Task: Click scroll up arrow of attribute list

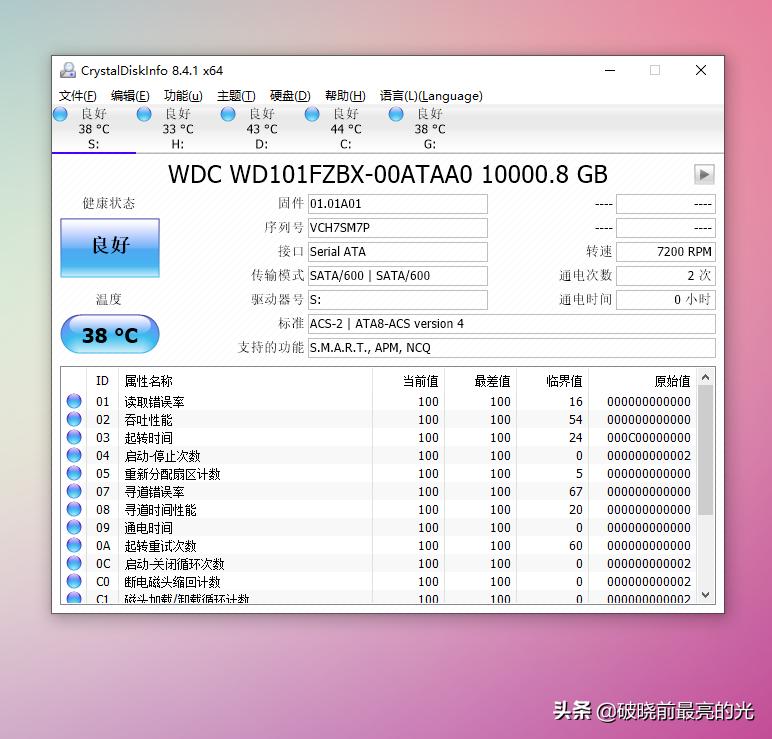Action: coord(706,378)
